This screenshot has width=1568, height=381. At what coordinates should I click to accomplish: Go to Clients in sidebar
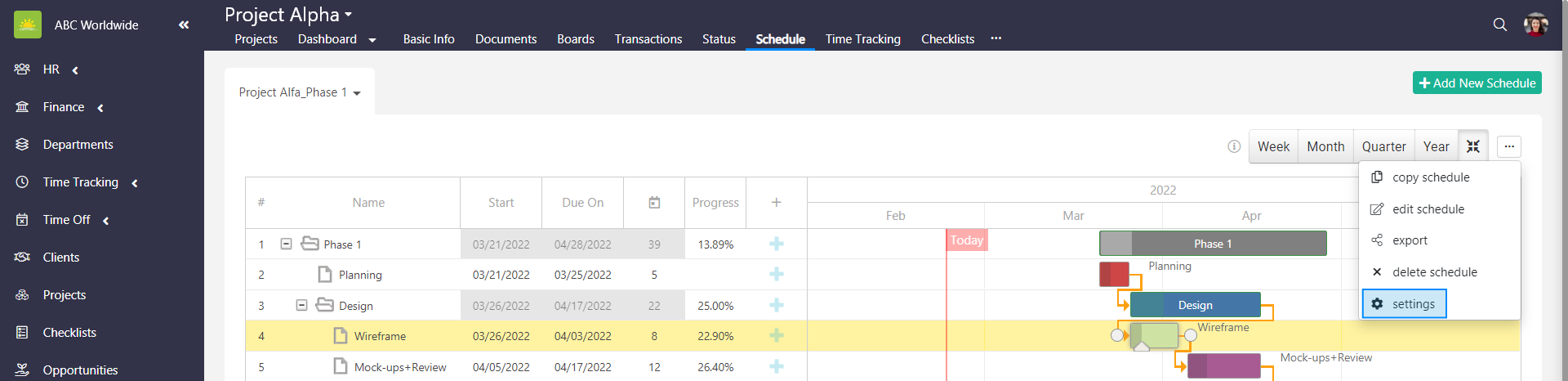[x=60, y=258]
